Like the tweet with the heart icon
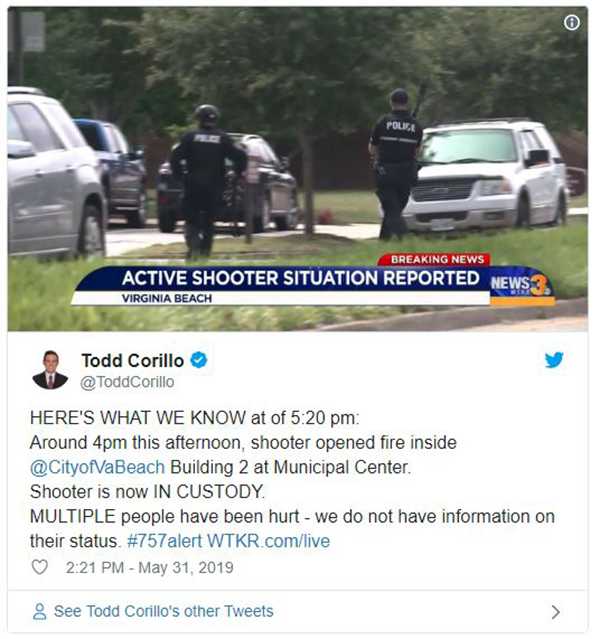The width and height of the screenshot is (600, 639). [40, 567]
